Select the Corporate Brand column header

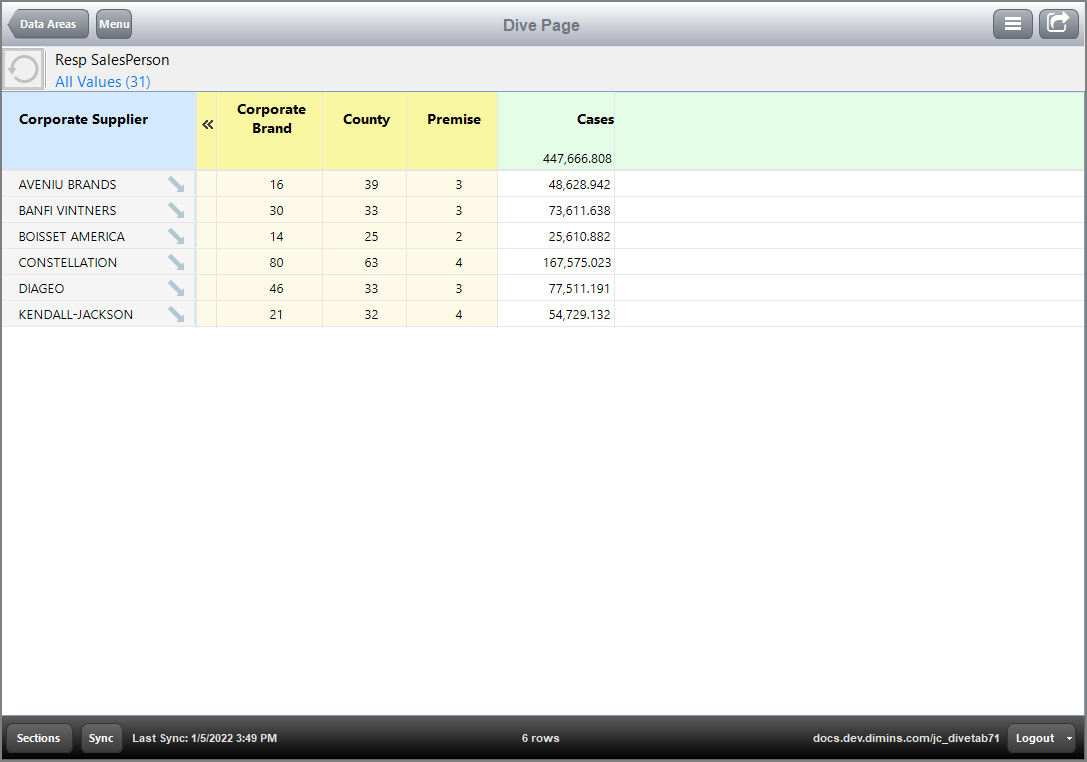pyautogui.click(x=270, y=119)
